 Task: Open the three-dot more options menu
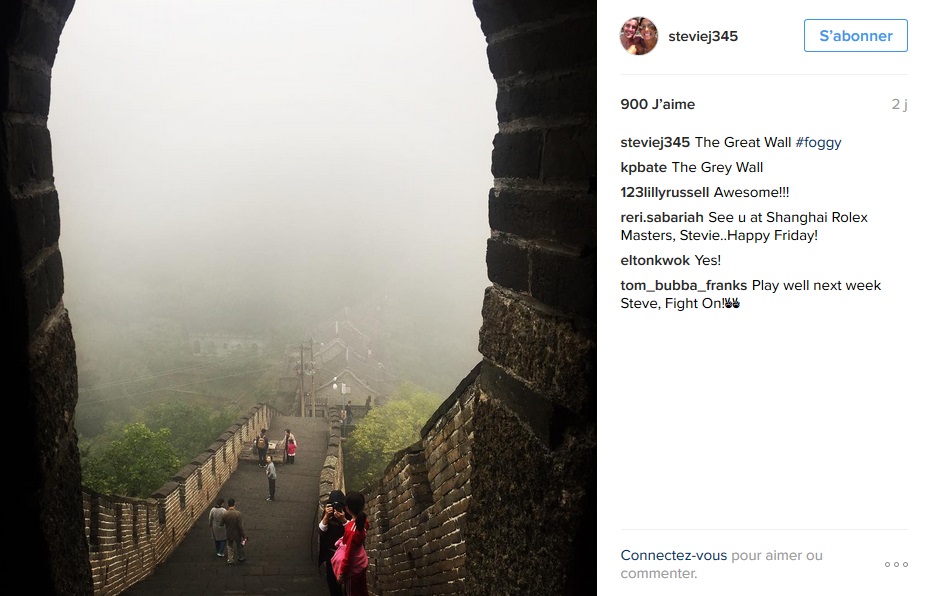(896, 565)
